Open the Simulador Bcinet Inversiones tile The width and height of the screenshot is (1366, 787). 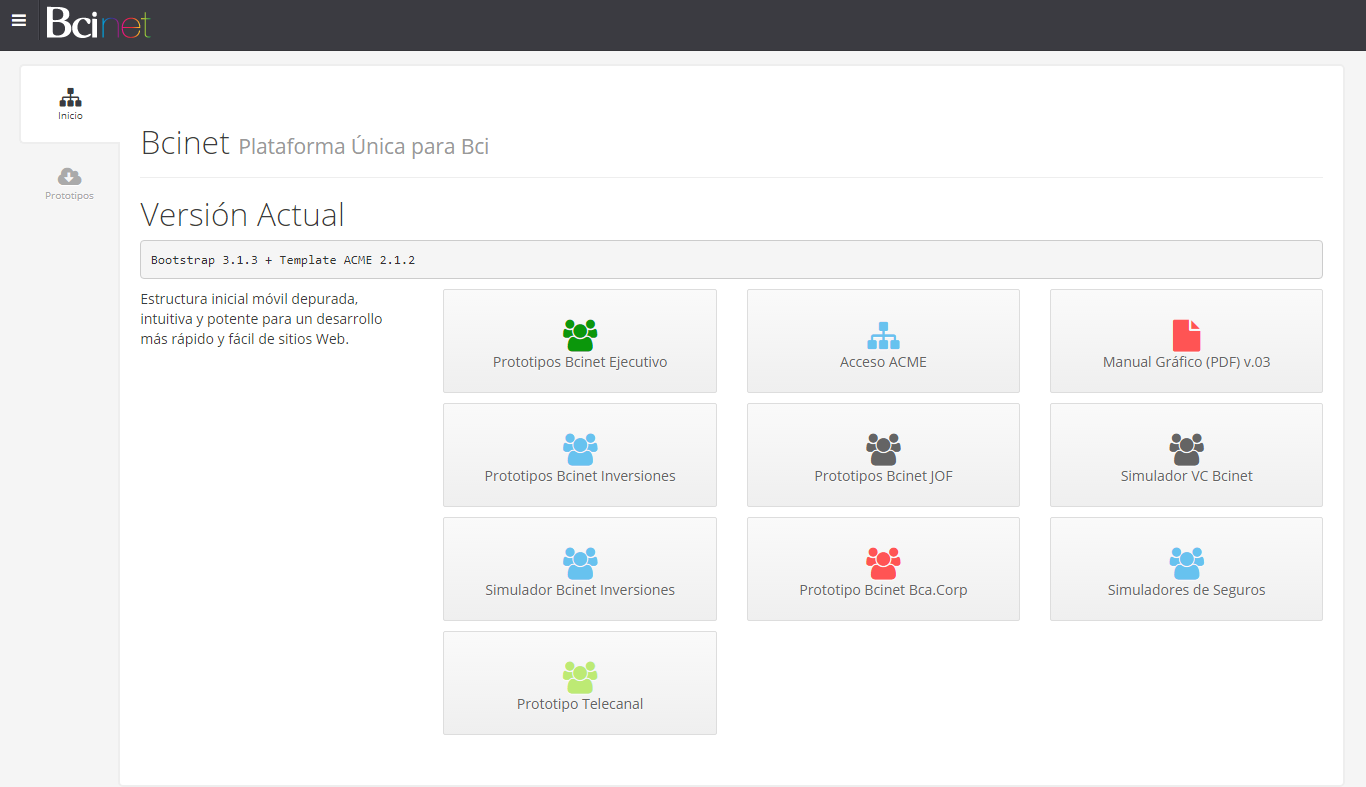pyautogui.click(x=579, y=569)
